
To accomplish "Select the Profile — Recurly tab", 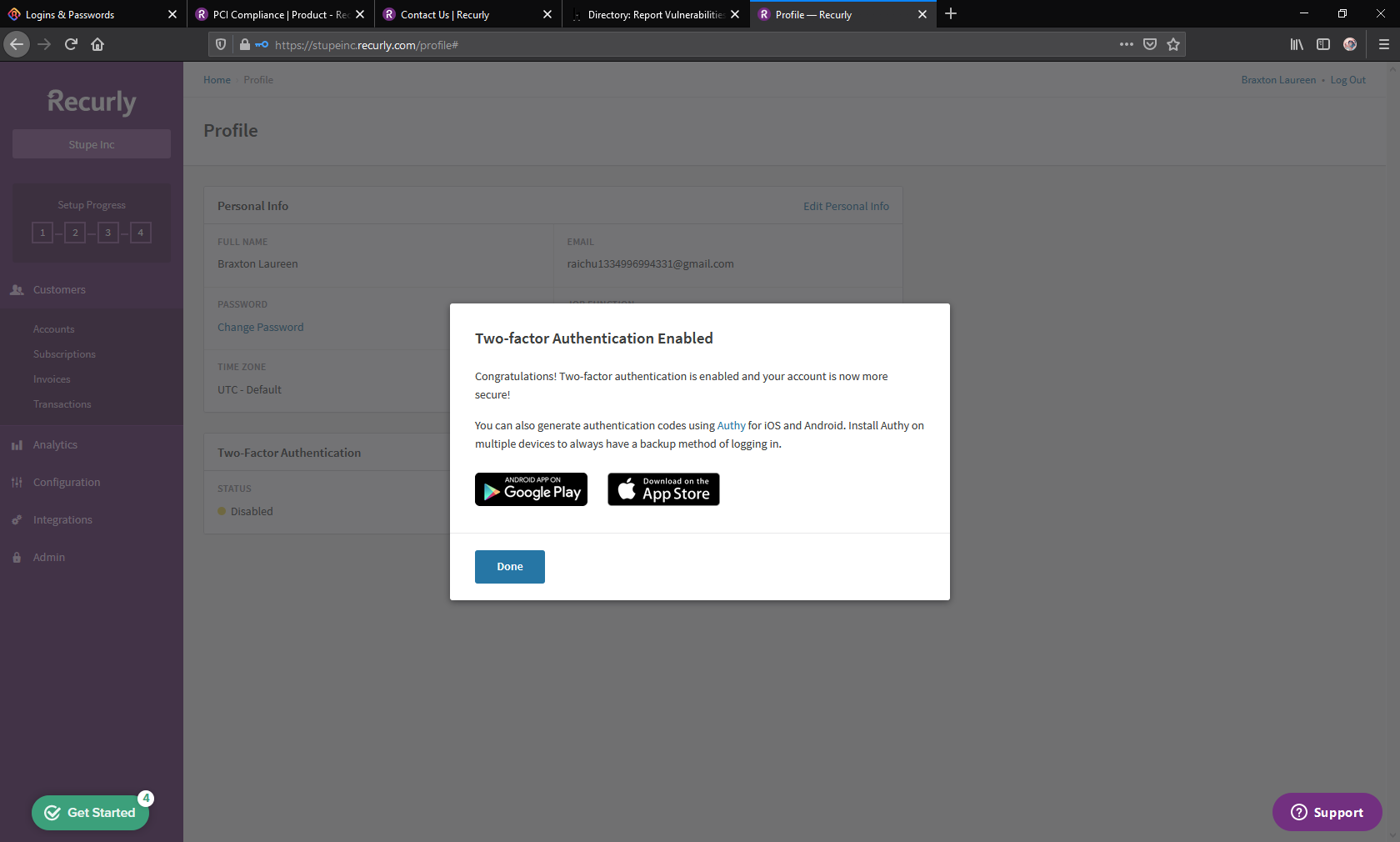I will tap(843, 14).
